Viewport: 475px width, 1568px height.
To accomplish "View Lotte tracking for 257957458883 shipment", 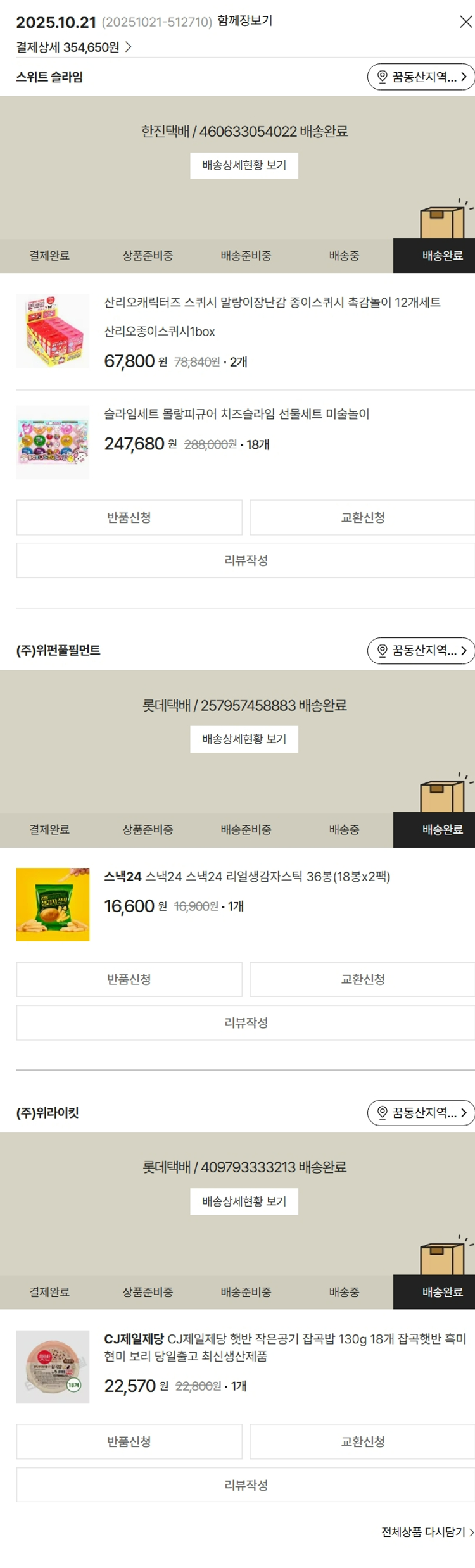I will click(244, 739).
